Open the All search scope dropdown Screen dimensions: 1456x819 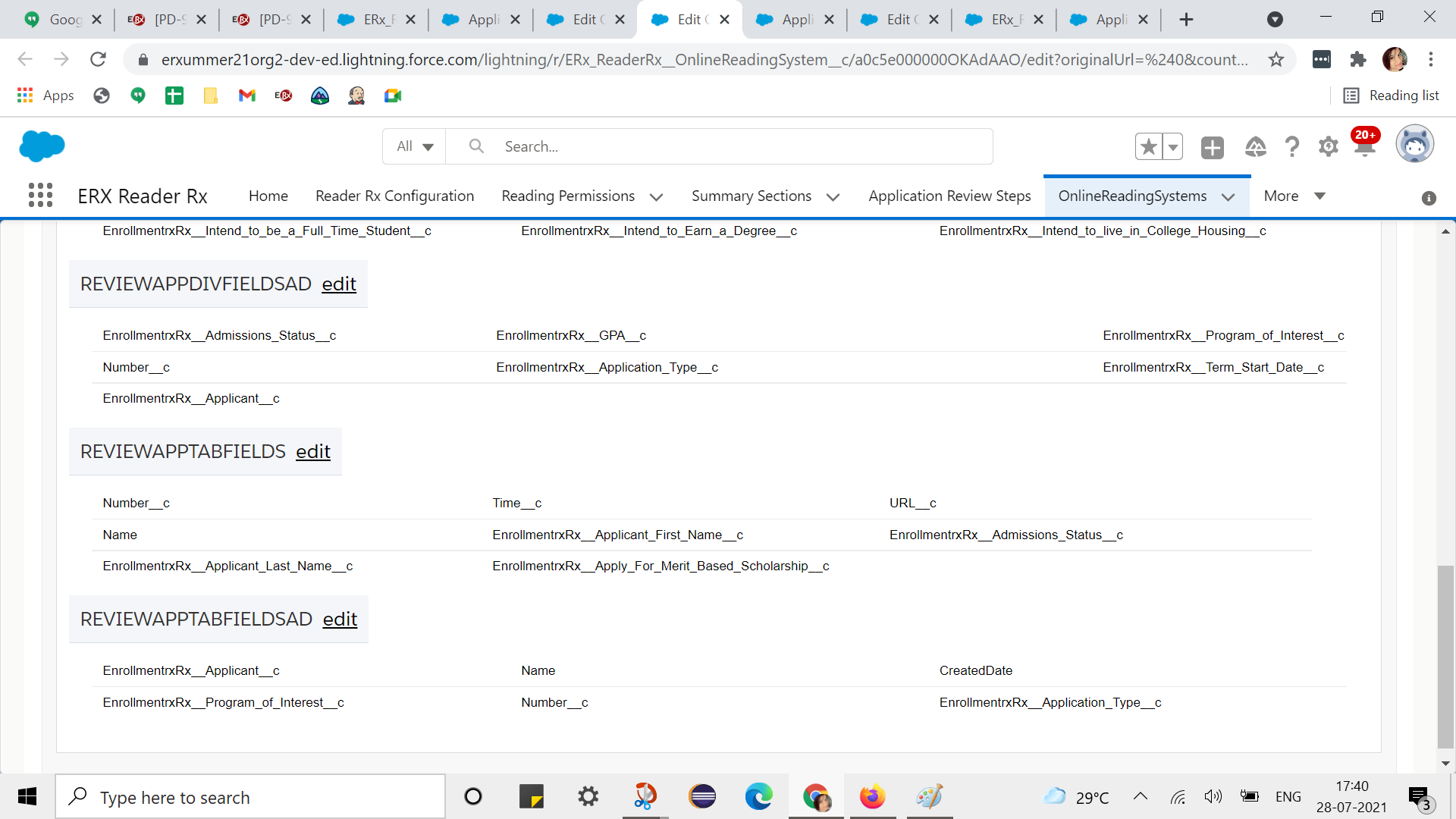tap(415, 146)
